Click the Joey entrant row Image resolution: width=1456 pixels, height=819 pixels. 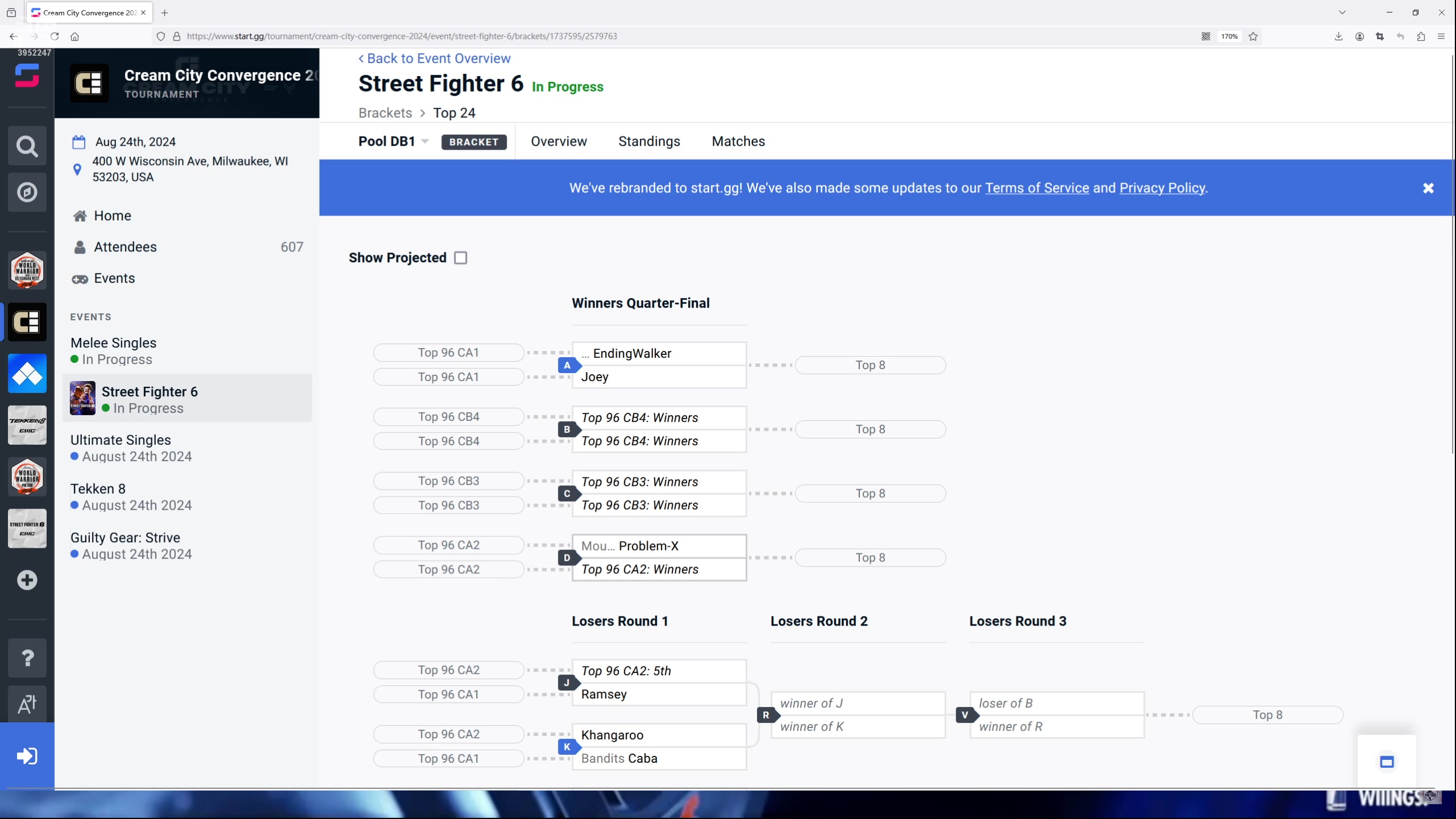click(x=659, y=377)
